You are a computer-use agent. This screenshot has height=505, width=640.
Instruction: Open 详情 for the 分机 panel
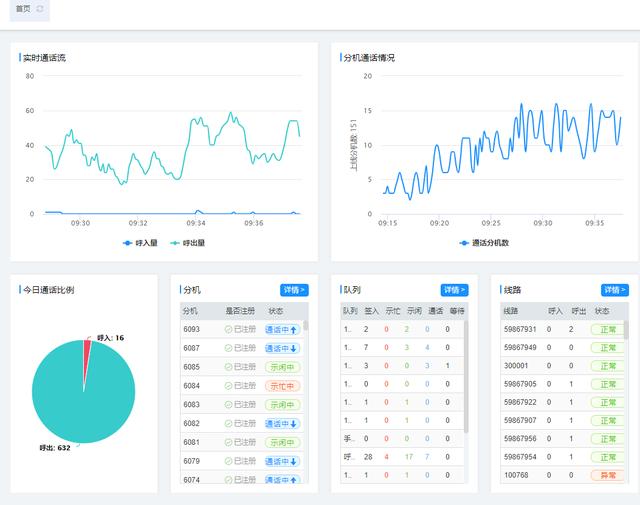pos(294,290)
